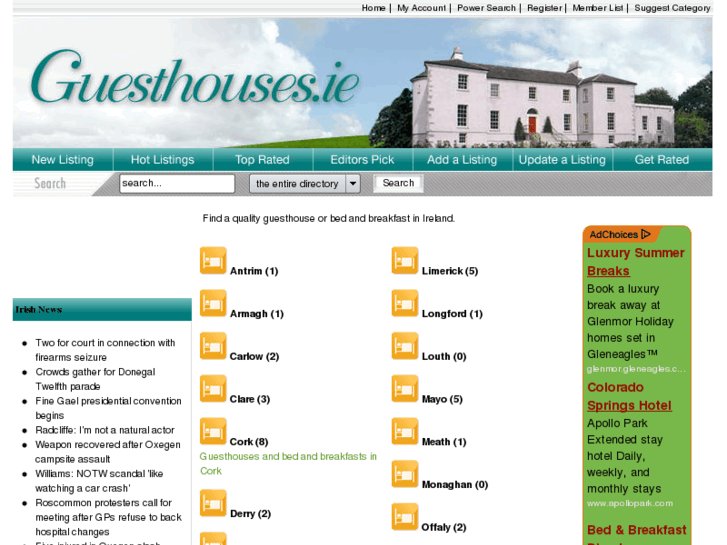Open Longford (1) county listing
This screenshot has height=545, width=727.
pos(452,314)
